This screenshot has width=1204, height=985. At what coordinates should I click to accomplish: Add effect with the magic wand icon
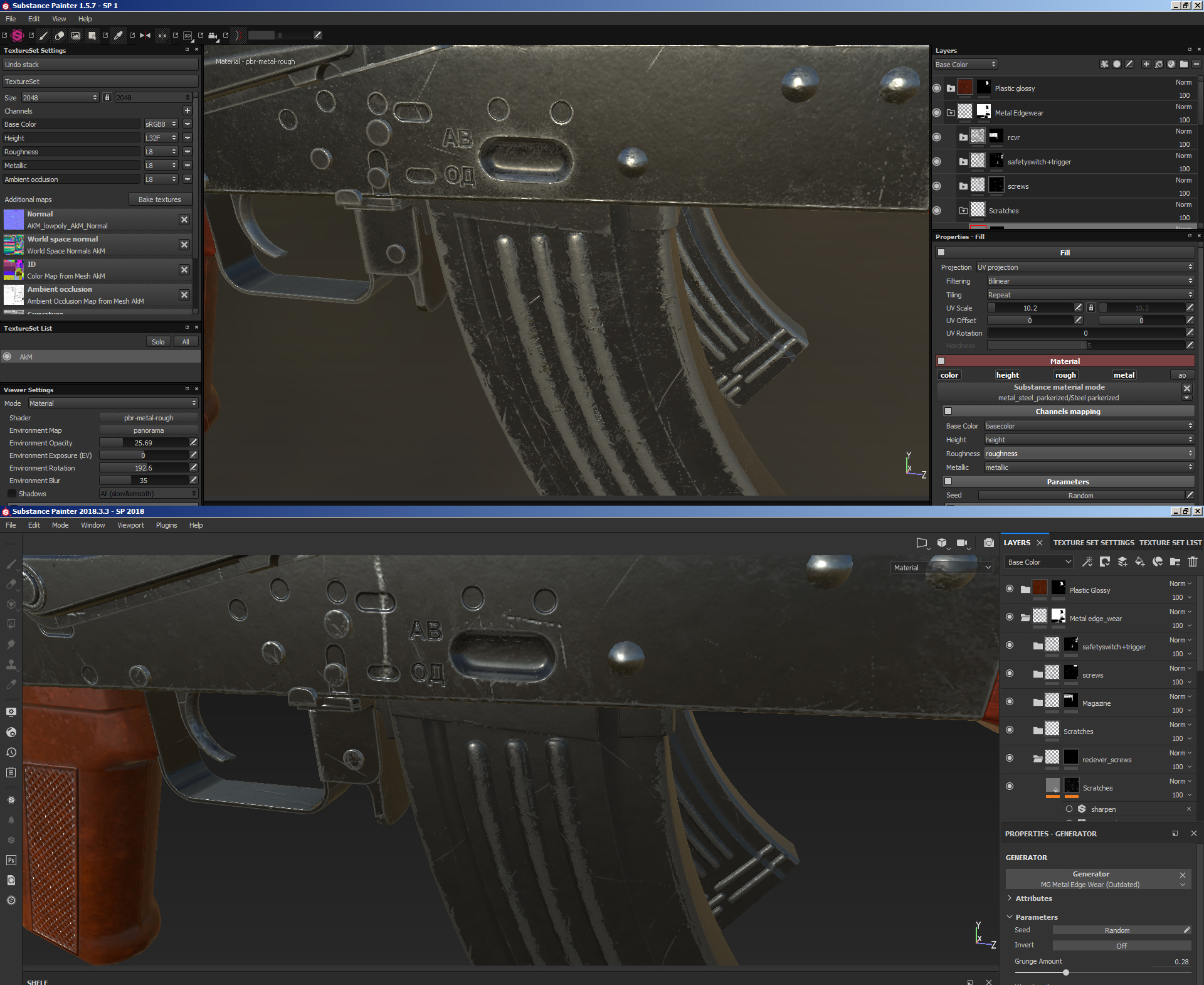pos(1087,562)
